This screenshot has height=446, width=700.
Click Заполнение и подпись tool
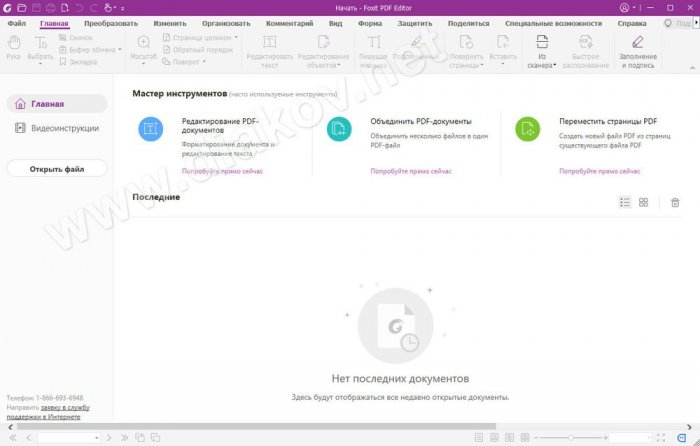tap(638, 52)
